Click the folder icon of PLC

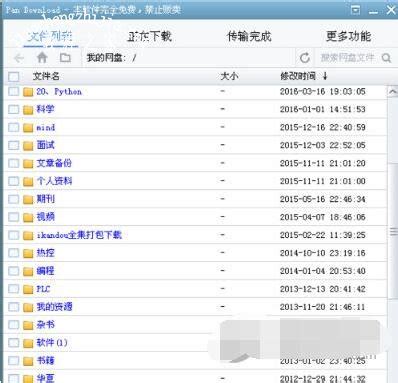pos(28,290)
